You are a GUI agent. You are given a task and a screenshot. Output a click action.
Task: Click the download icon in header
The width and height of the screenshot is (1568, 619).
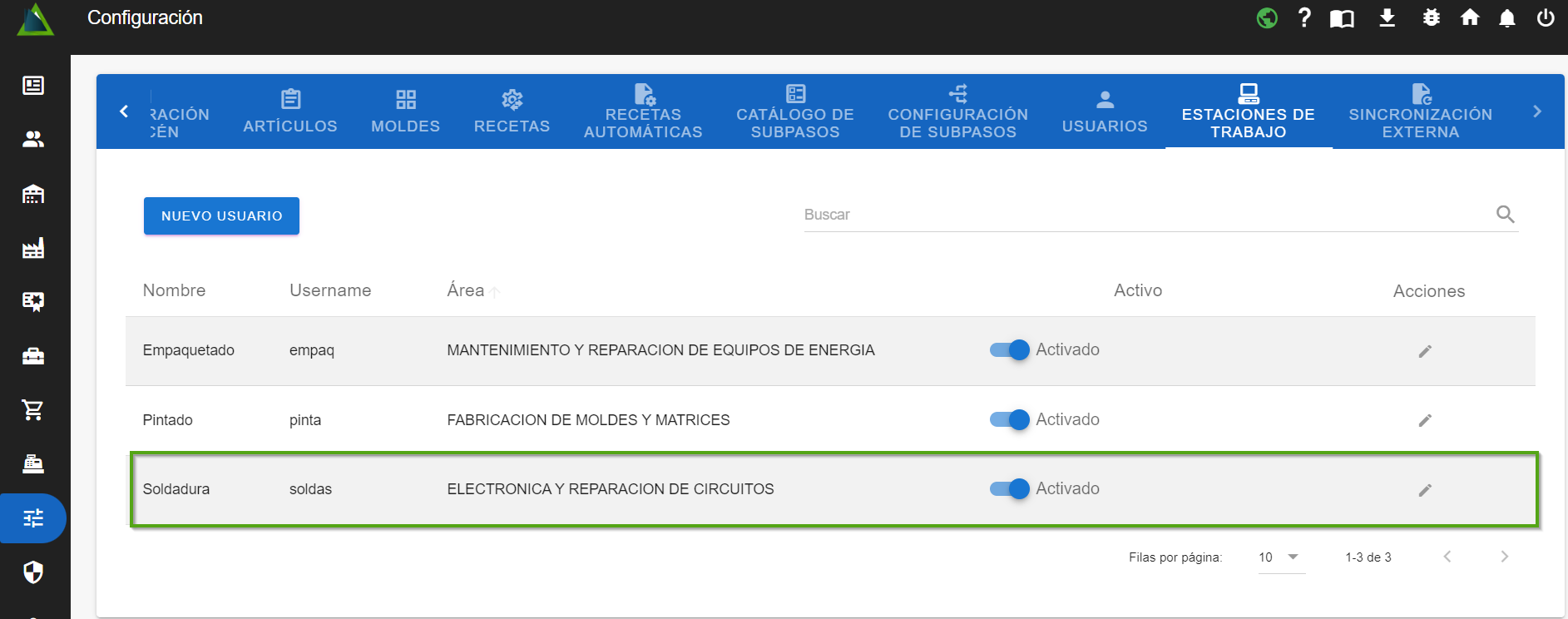pos(1387,17)
